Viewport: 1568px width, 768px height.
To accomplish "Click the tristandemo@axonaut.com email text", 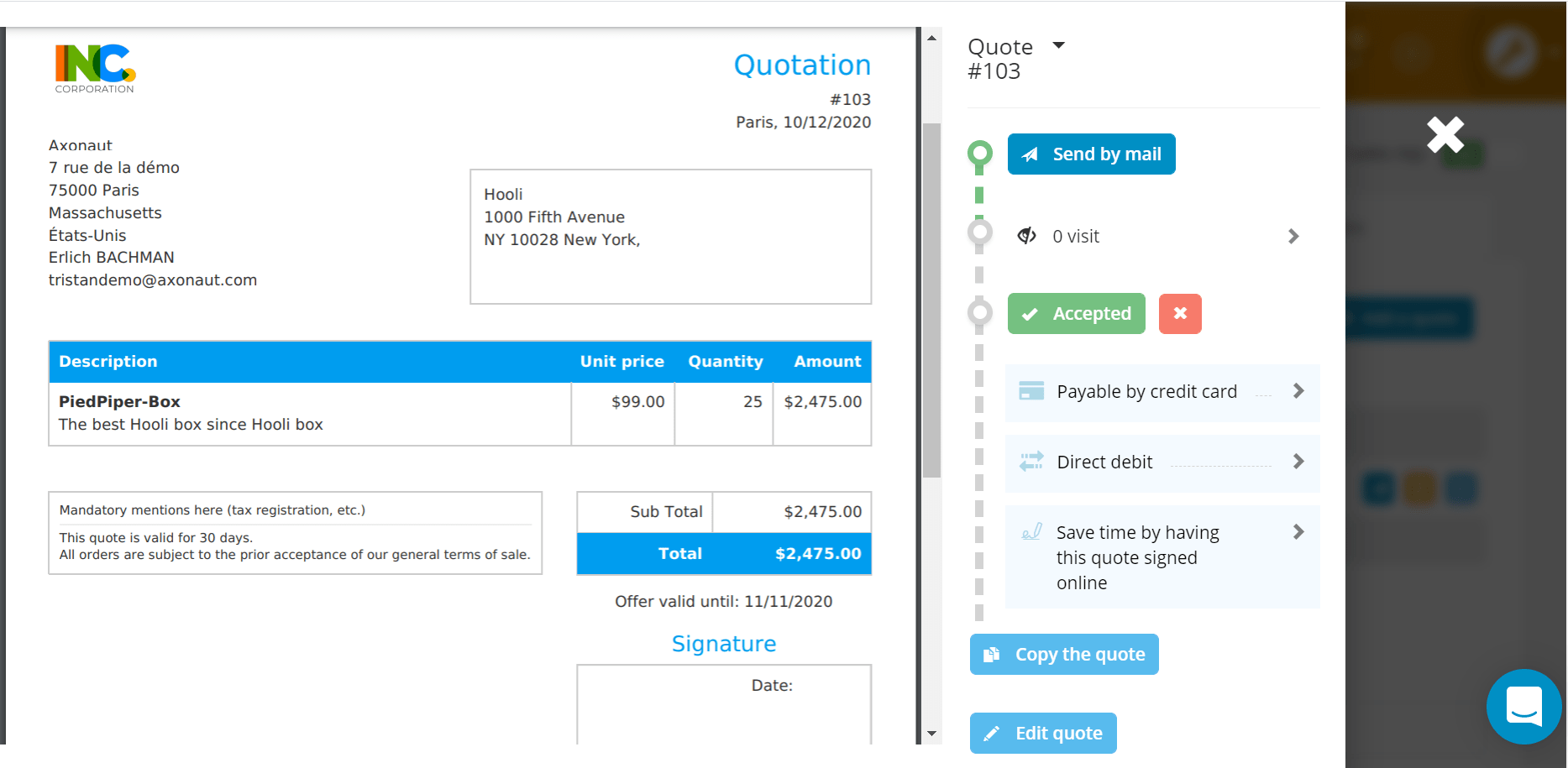I will 153,280.
